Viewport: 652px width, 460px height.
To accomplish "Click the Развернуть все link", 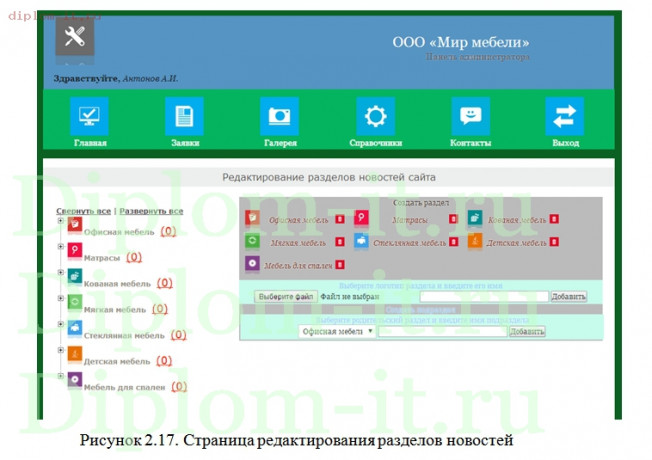I will (151, 211).
